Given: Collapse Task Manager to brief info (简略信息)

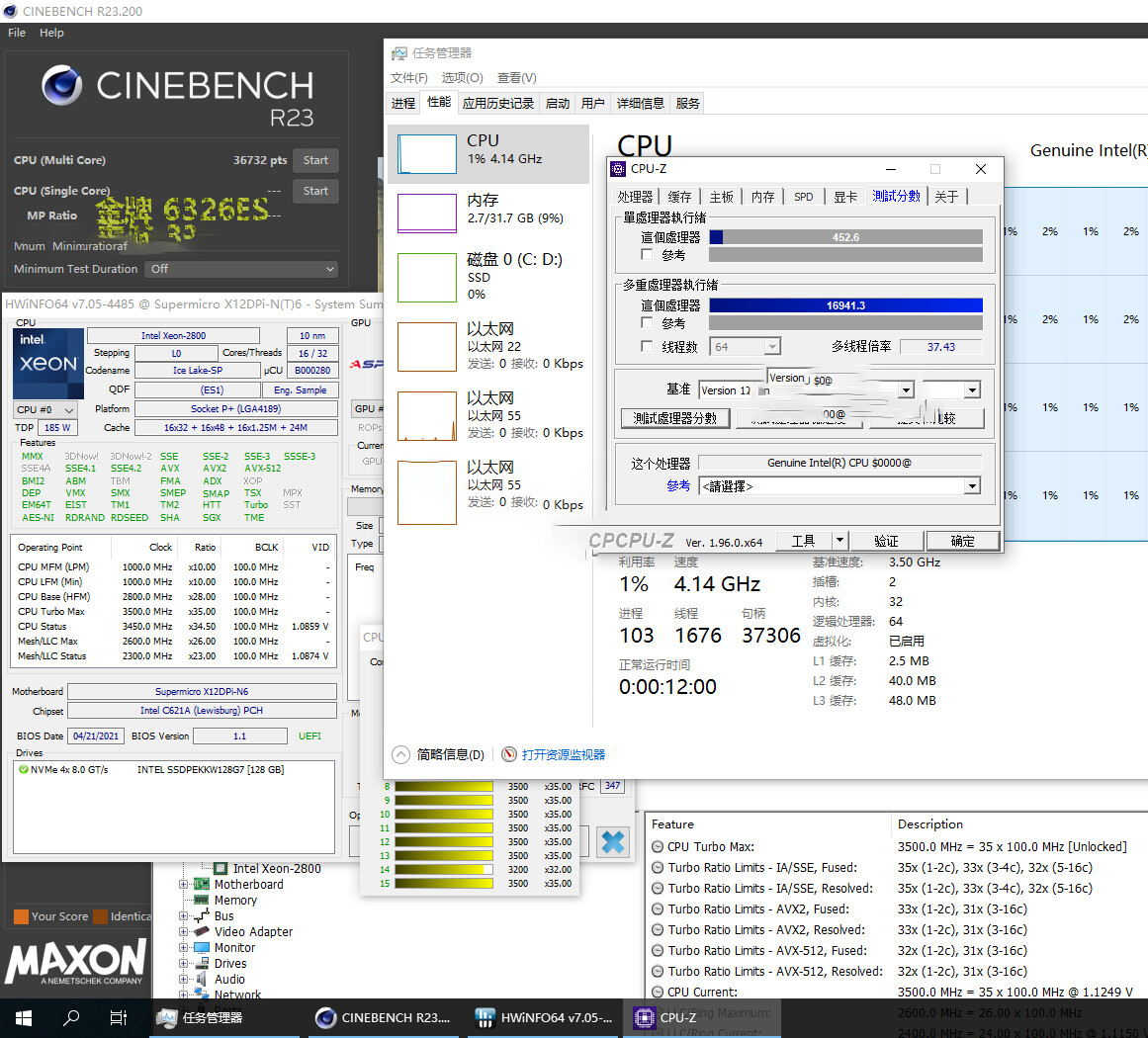Looking at the screenshot, I should coord(439,754).
